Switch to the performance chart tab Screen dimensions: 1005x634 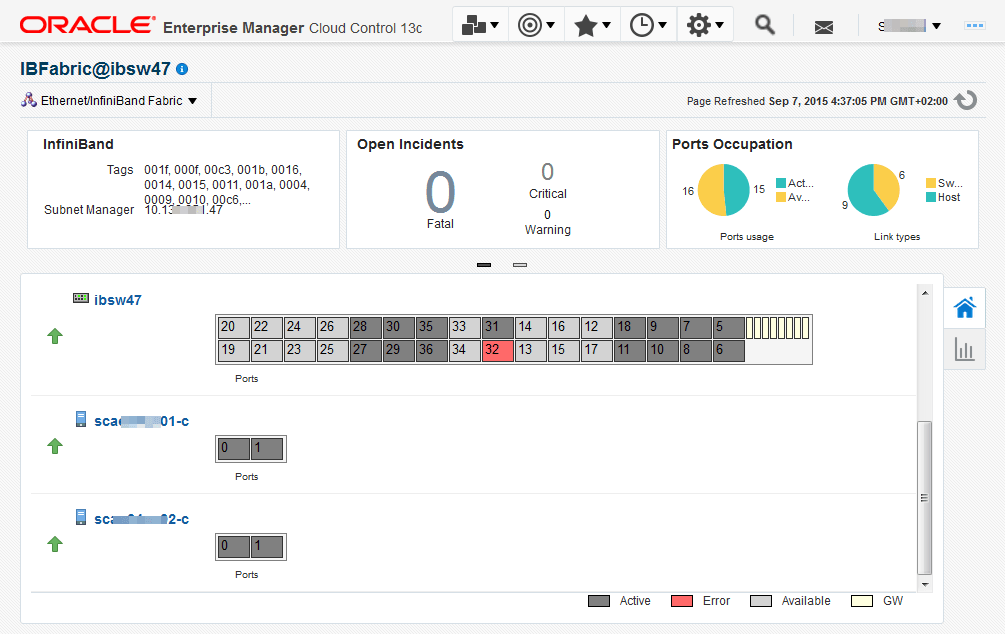[965, 349]
